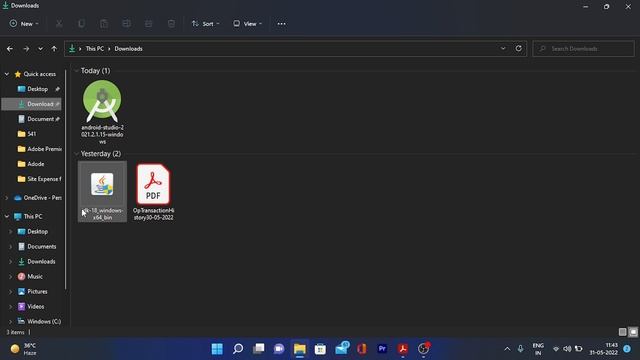
Task: Open Office app from taskbar
Action: (362, 349)
